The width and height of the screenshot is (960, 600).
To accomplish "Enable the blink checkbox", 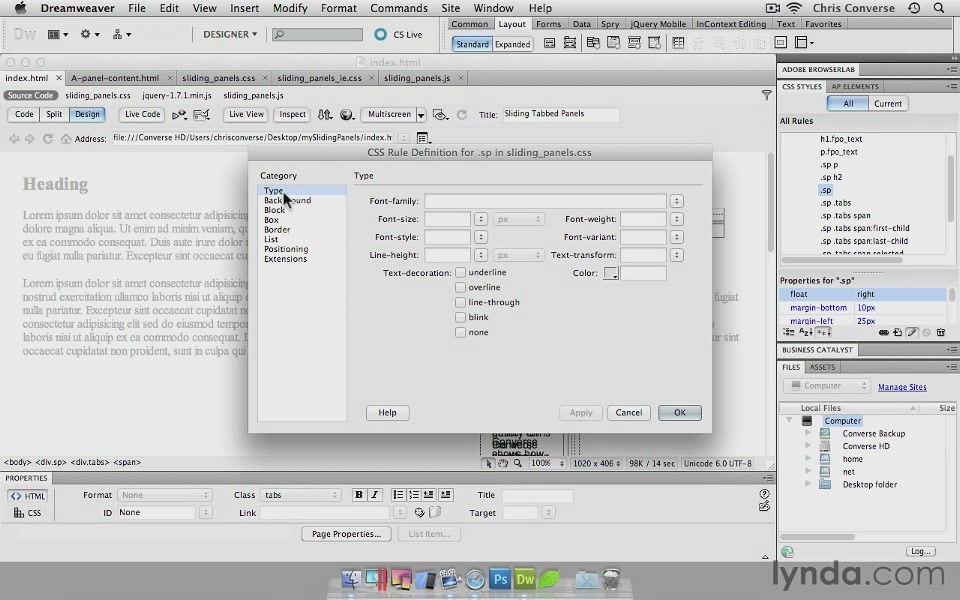I will click(x=460, y=317).
